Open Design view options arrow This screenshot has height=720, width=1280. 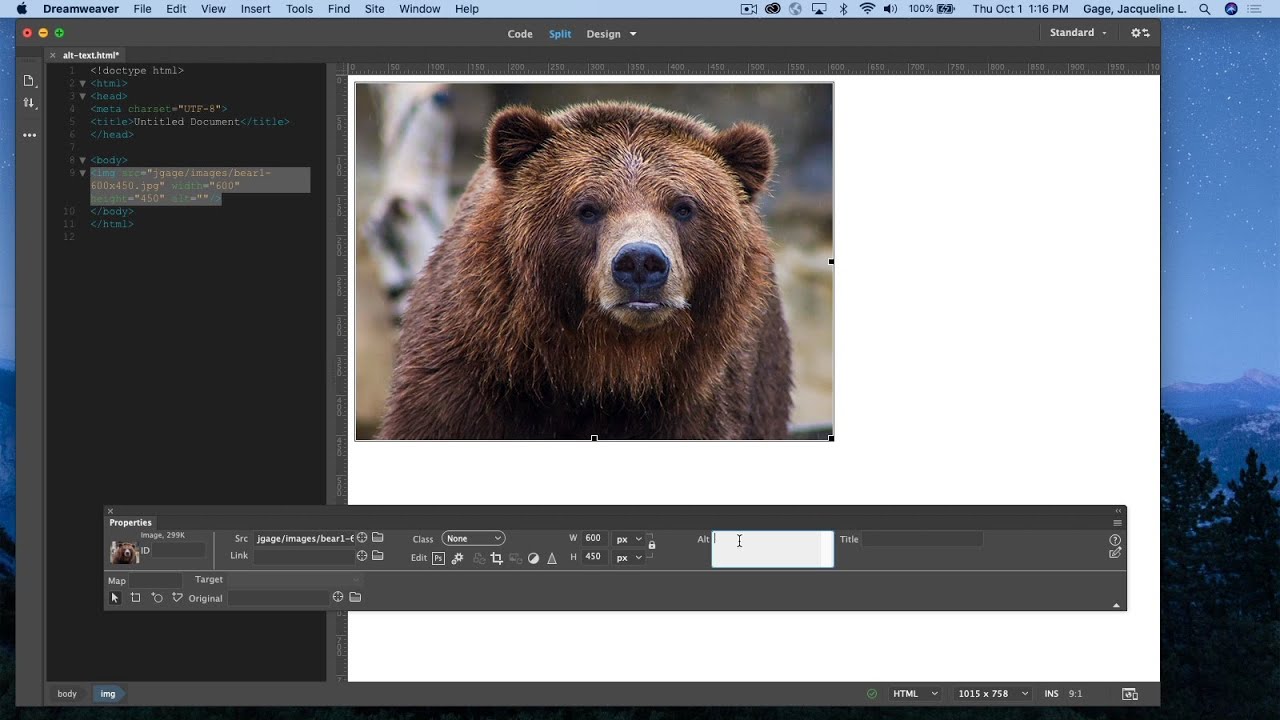click(x=633, y=34)
